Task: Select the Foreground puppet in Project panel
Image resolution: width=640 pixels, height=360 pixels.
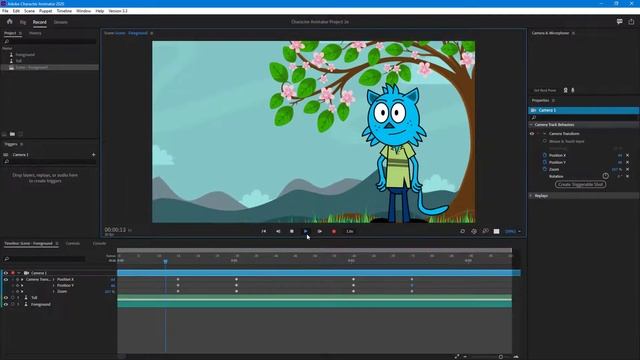Action: [x=25, y=54]
